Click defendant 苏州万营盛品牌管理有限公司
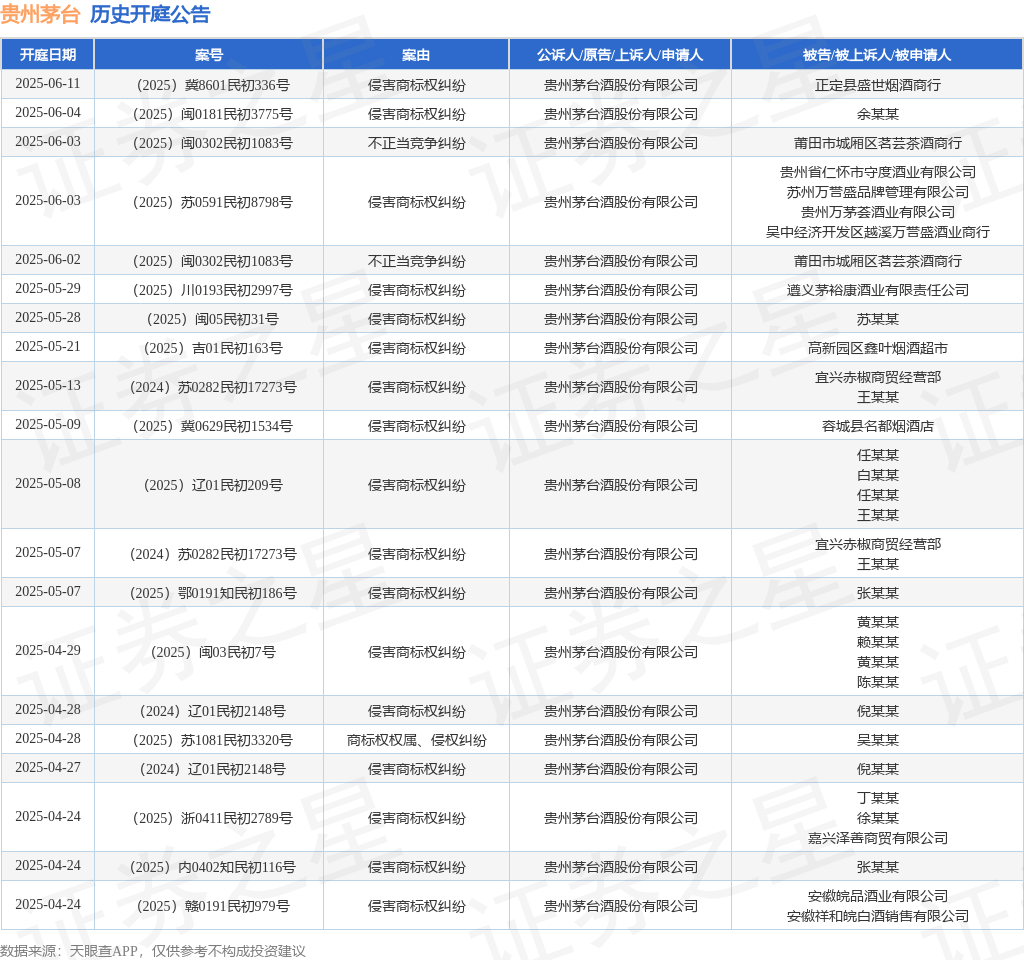 878,192
